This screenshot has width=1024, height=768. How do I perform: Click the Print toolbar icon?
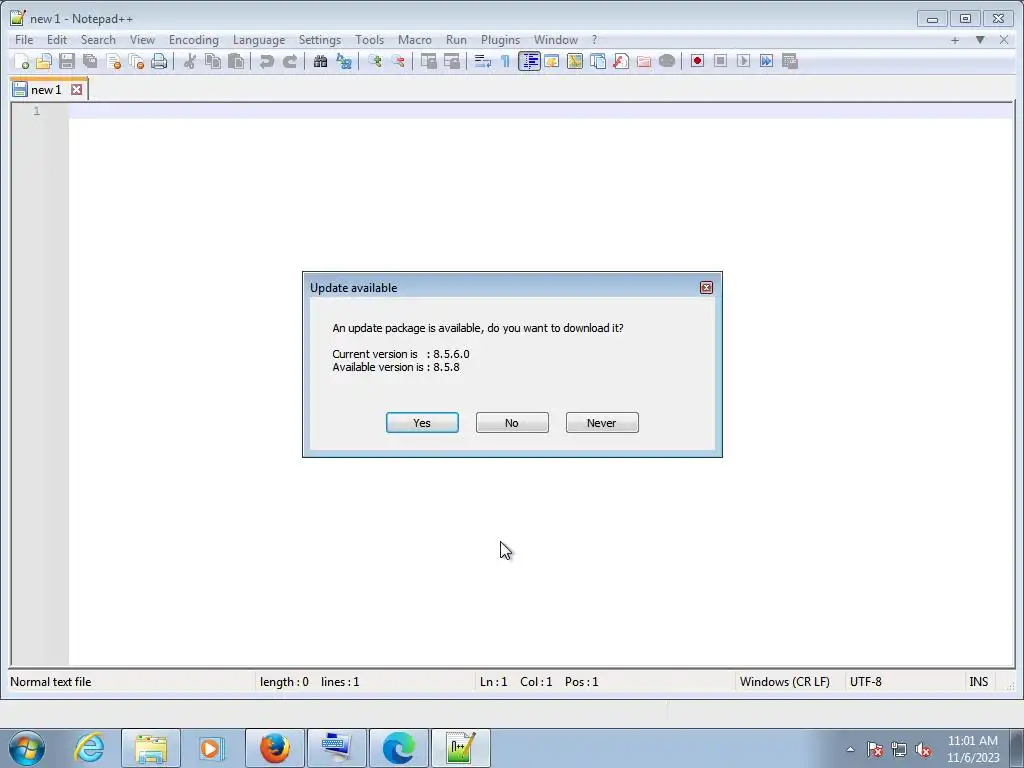159,61
